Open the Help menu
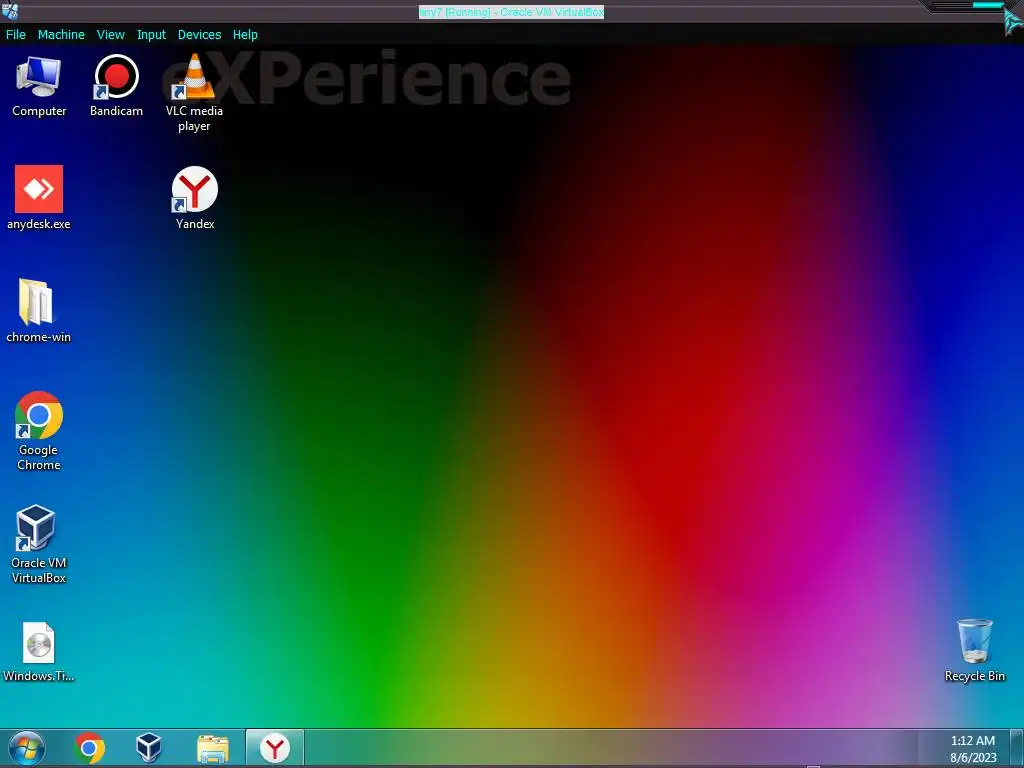Viewport: 1024px width, 768px height. coord(245,35)
